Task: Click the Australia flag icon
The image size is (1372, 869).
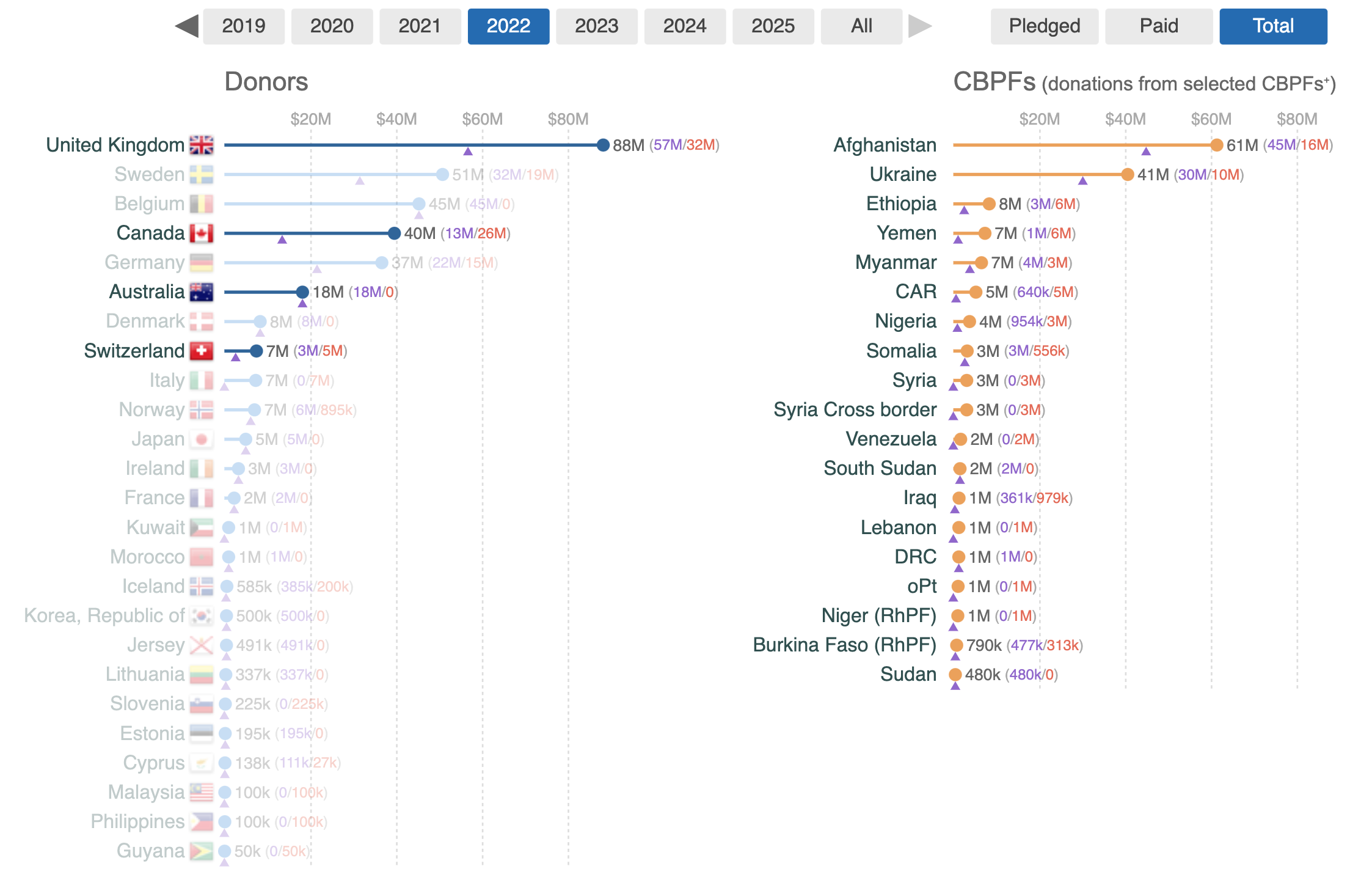Action: point(201,291)
